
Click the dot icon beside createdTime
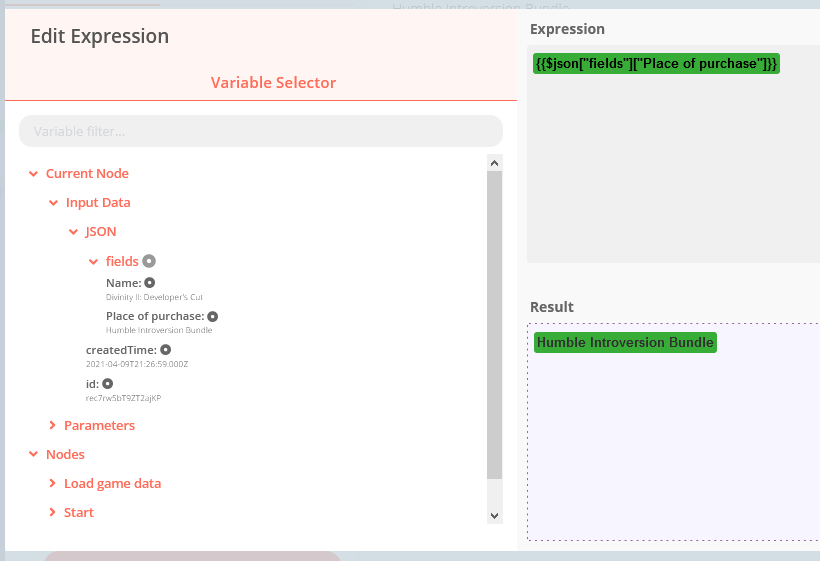point(166,350)
